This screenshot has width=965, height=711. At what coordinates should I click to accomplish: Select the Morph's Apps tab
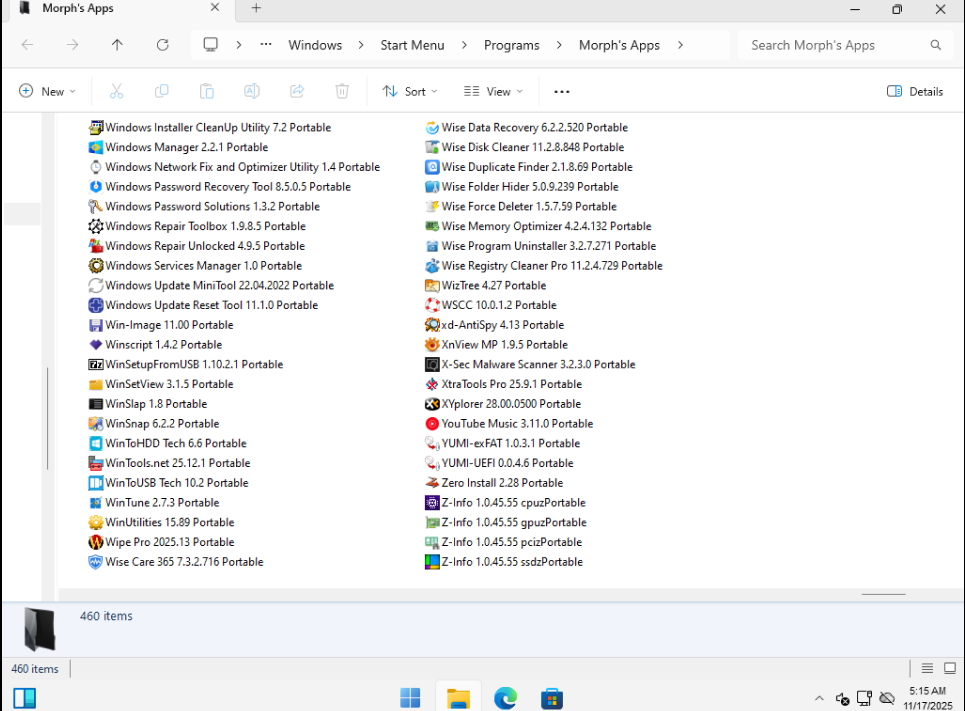point(119,9)
